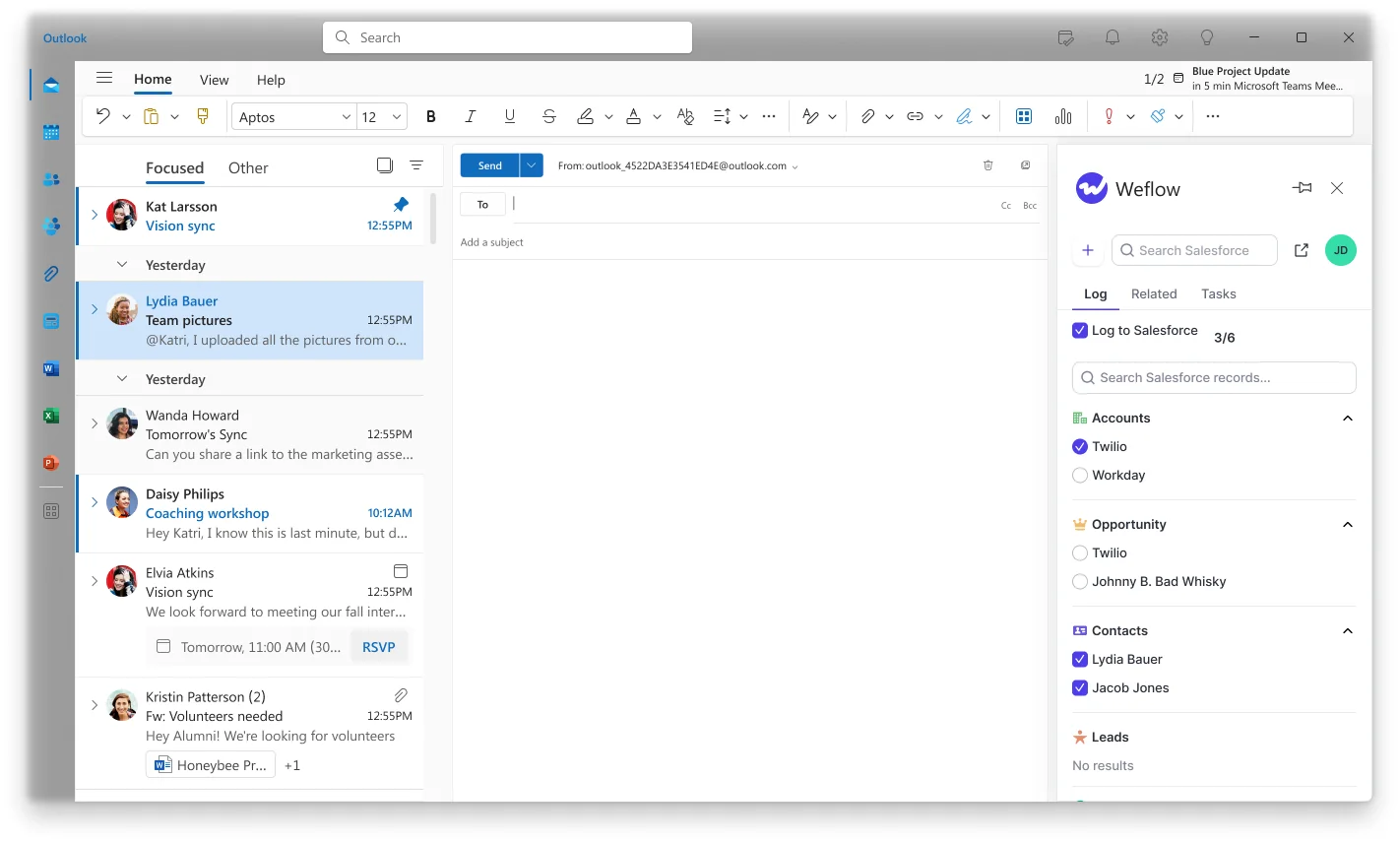Pop out the compose window

(1025, 165)
